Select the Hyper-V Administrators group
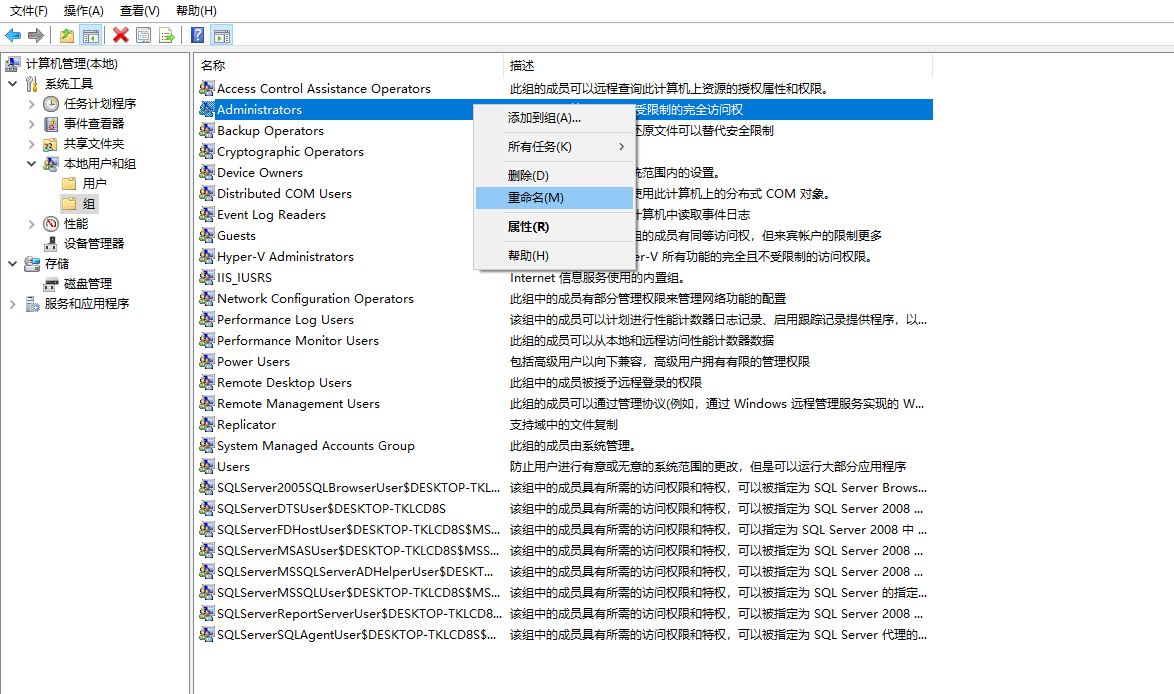This screenshot has width=1174, height=694. (x=285, y=256)
